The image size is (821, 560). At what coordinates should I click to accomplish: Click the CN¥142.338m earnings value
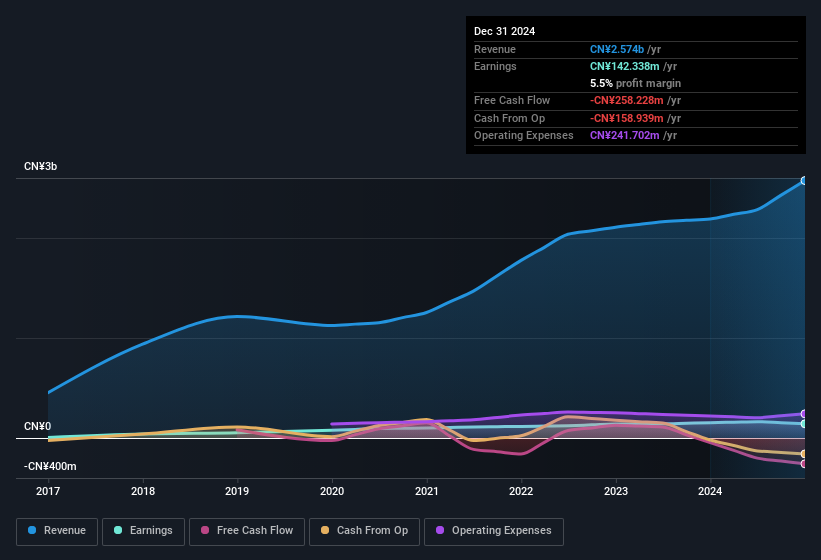point(625,66)
